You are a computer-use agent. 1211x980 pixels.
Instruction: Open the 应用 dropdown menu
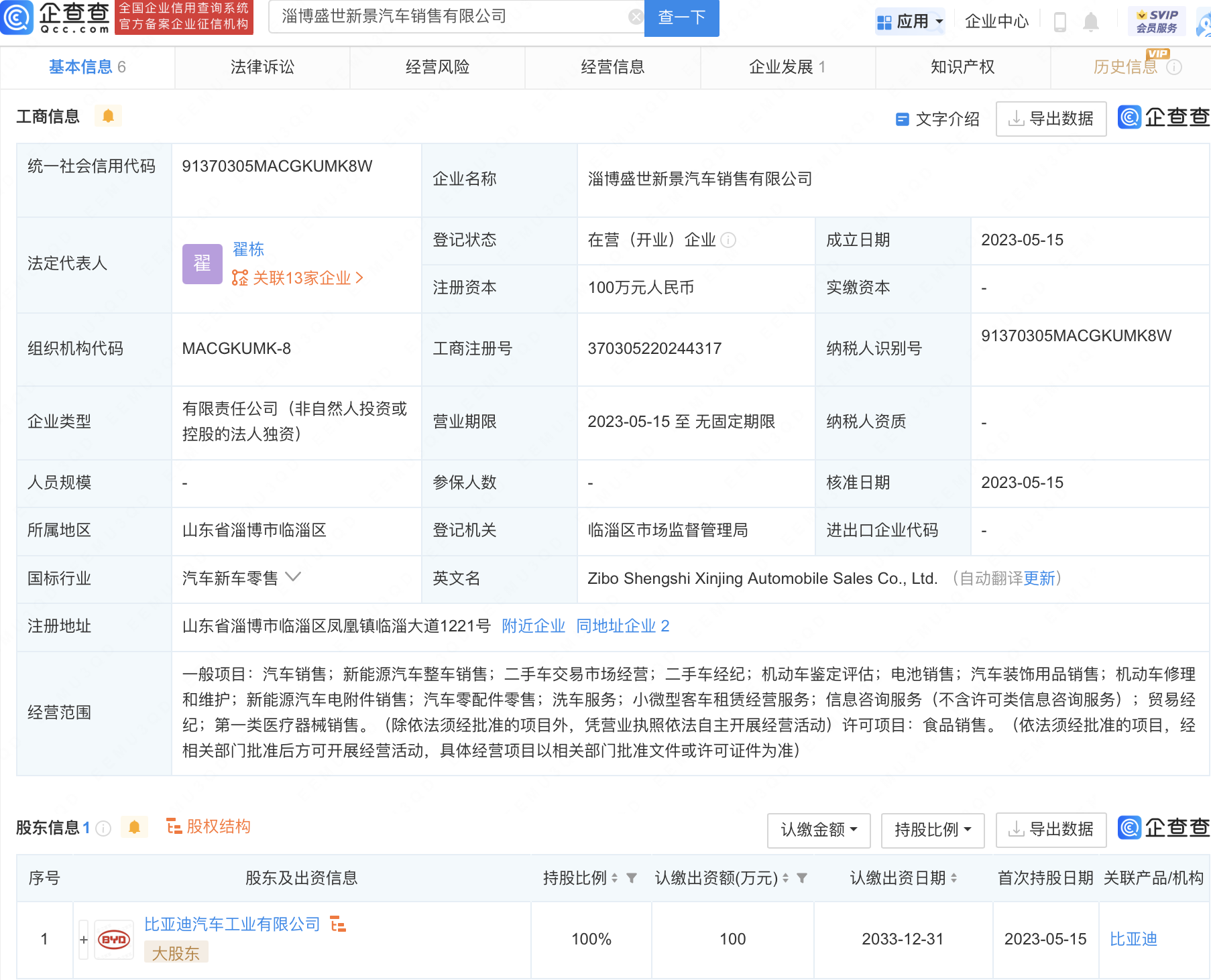pos(910,21)
